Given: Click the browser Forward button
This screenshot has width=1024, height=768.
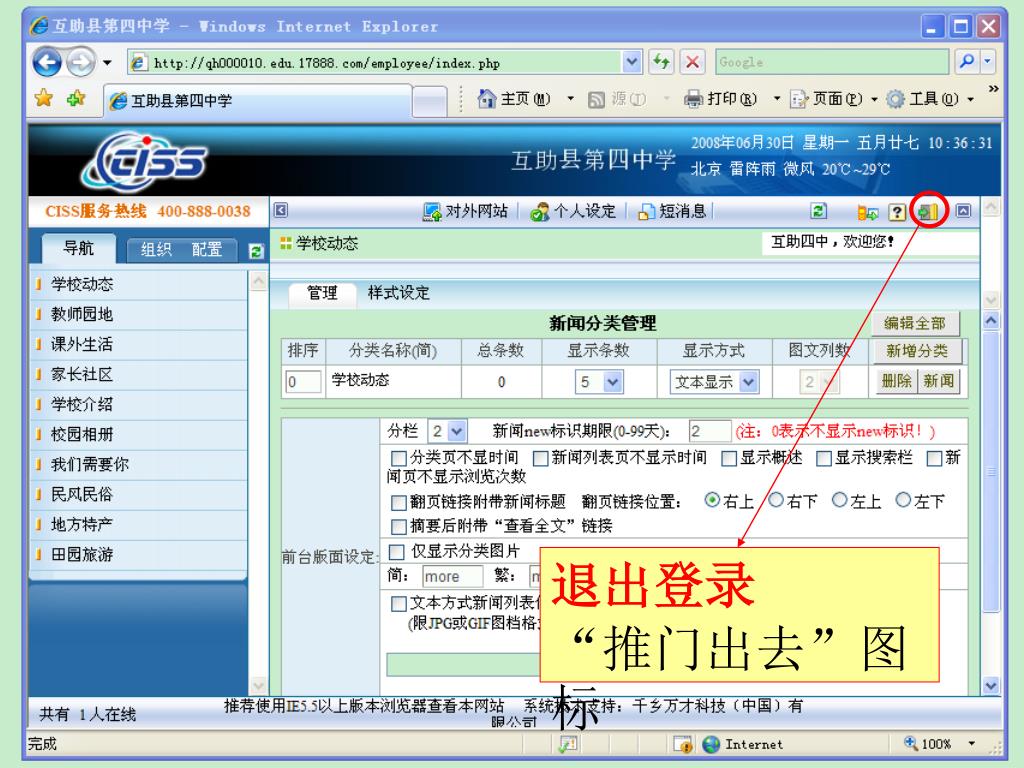Looking at the screenshot, I should click(x=81, y=63).
